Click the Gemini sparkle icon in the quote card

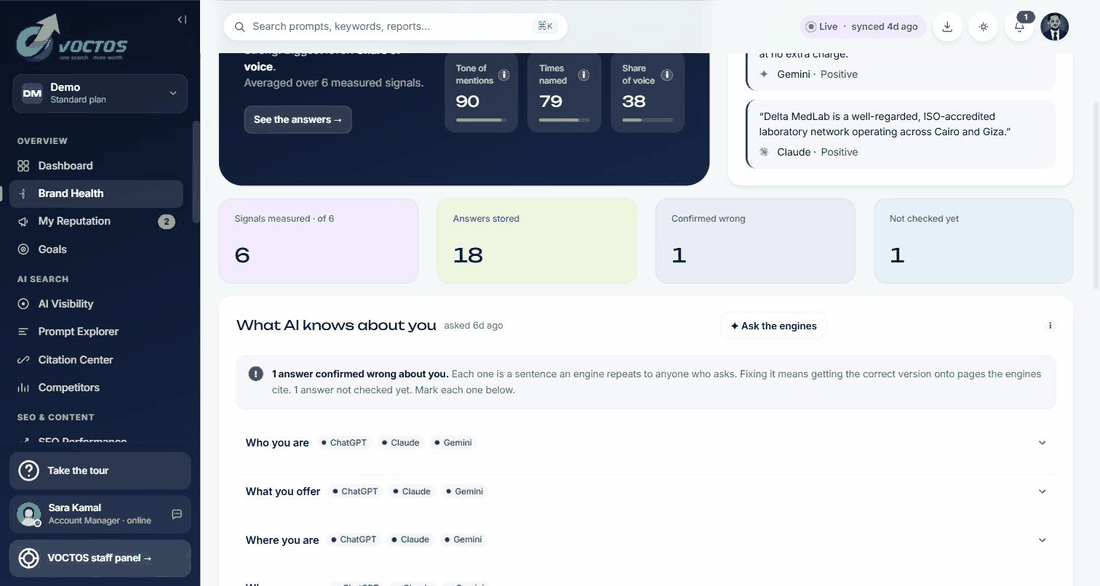click(764, 74)
